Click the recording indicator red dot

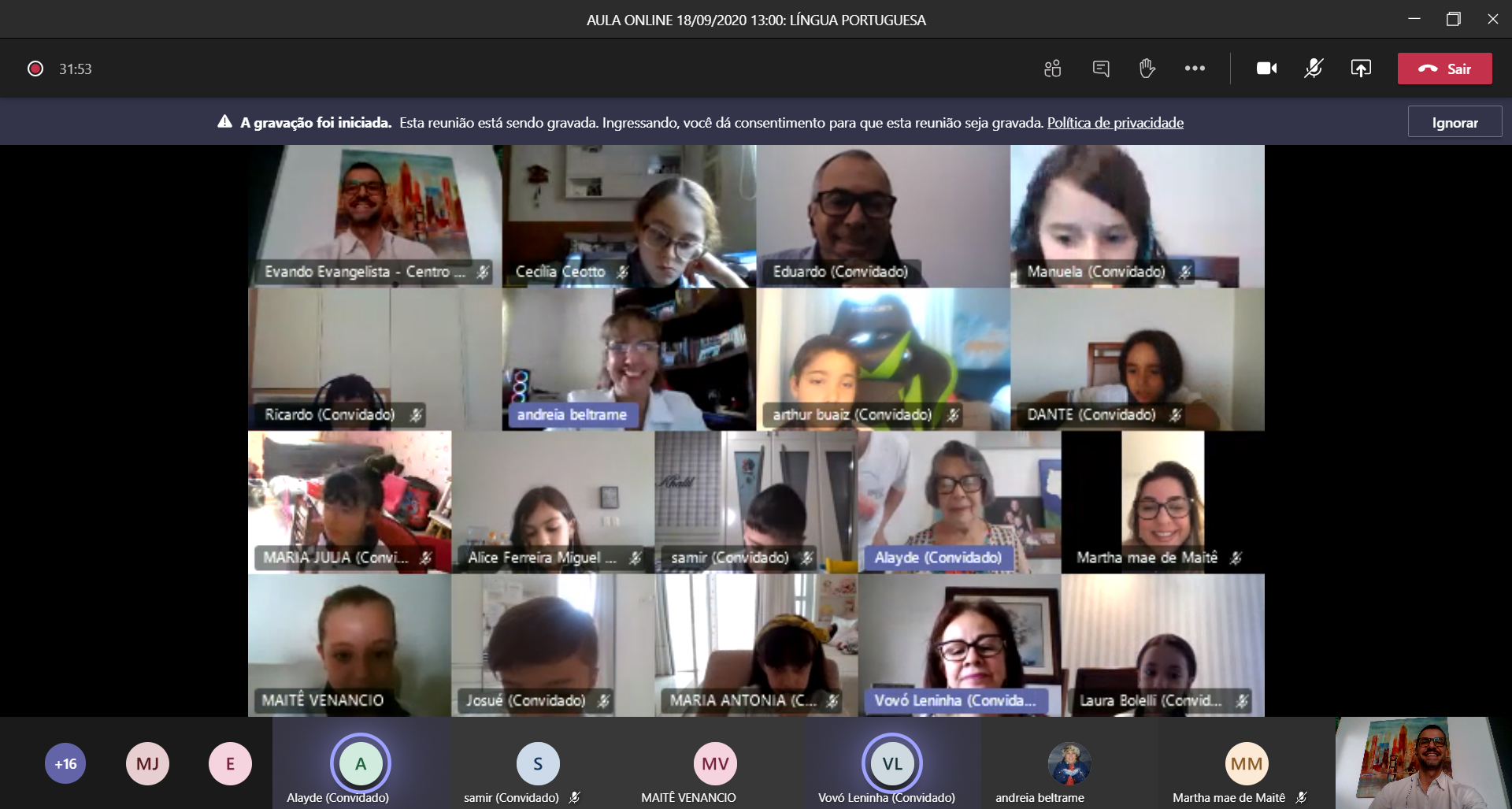coord(35,69)
